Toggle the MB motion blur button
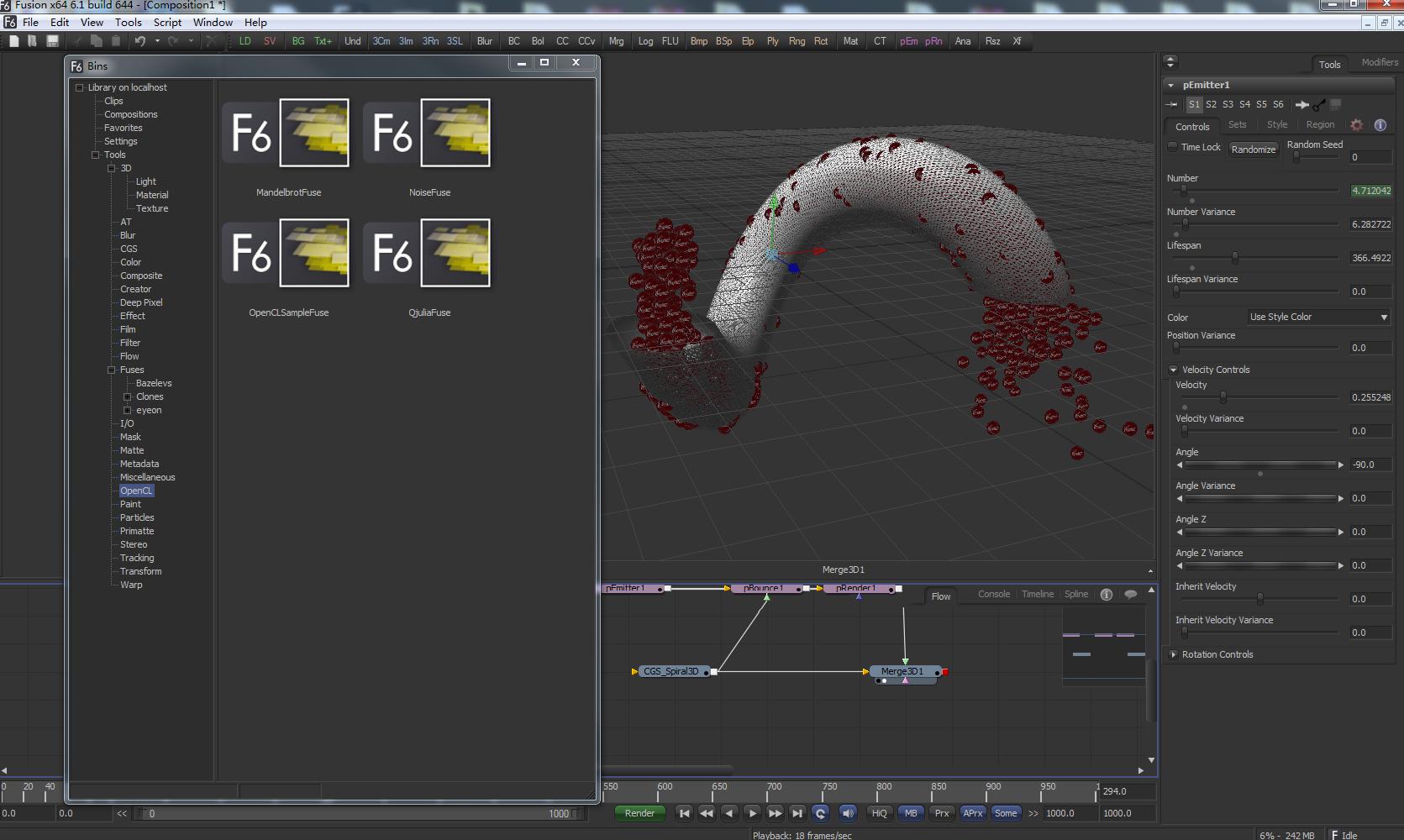 [x=911, y=813]
